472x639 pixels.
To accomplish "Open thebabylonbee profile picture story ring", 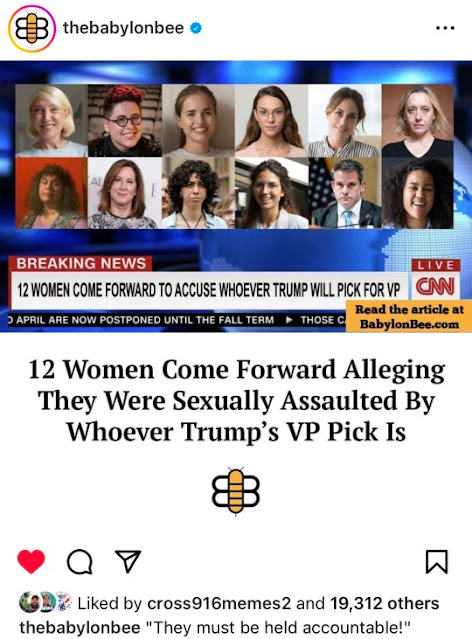I will [32, 29].
